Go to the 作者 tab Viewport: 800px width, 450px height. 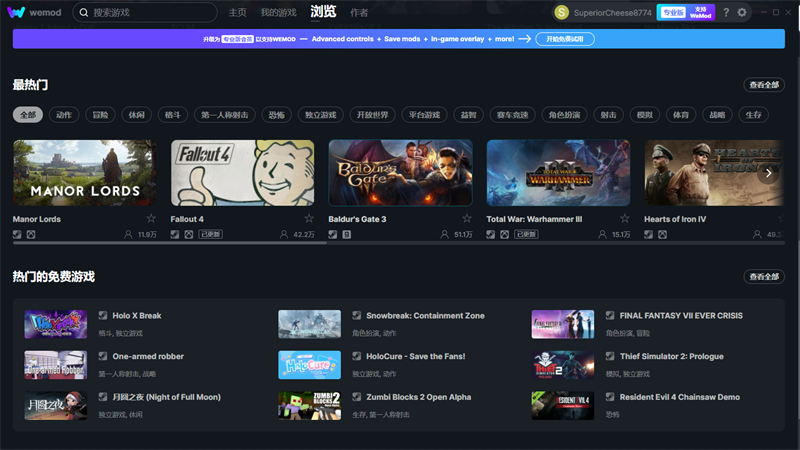tap(359, 12)
